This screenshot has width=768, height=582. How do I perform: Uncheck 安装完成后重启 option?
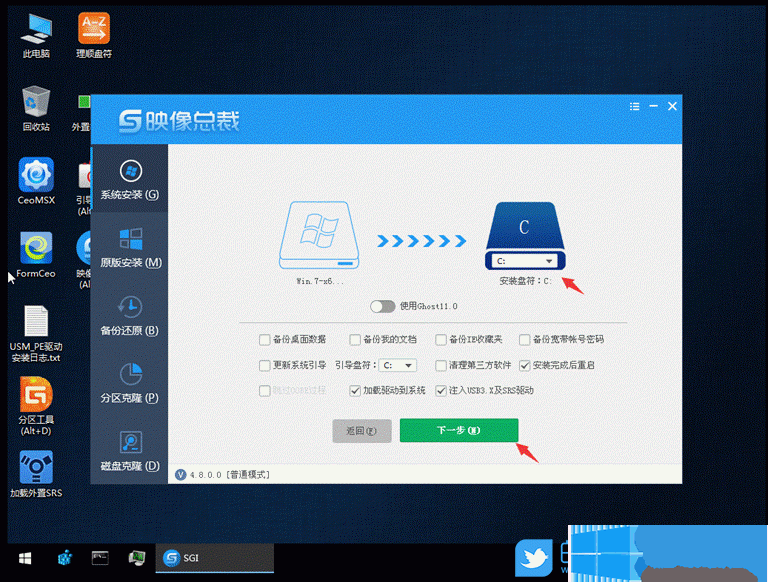[x=525, y=365]
